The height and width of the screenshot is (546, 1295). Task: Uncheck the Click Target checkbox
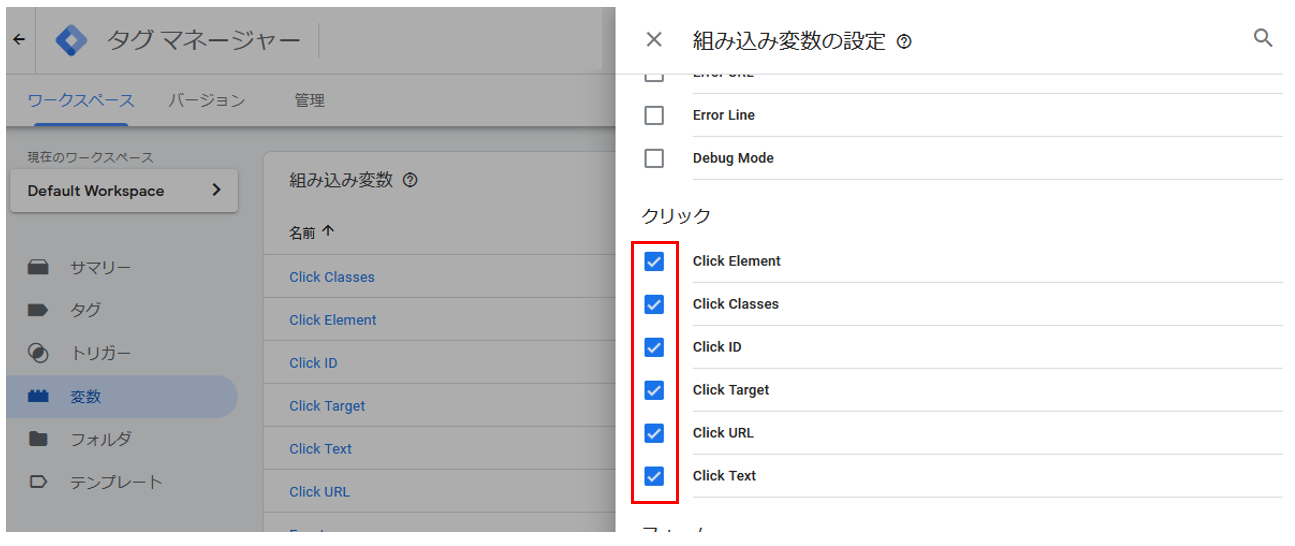tap(654, 390)
